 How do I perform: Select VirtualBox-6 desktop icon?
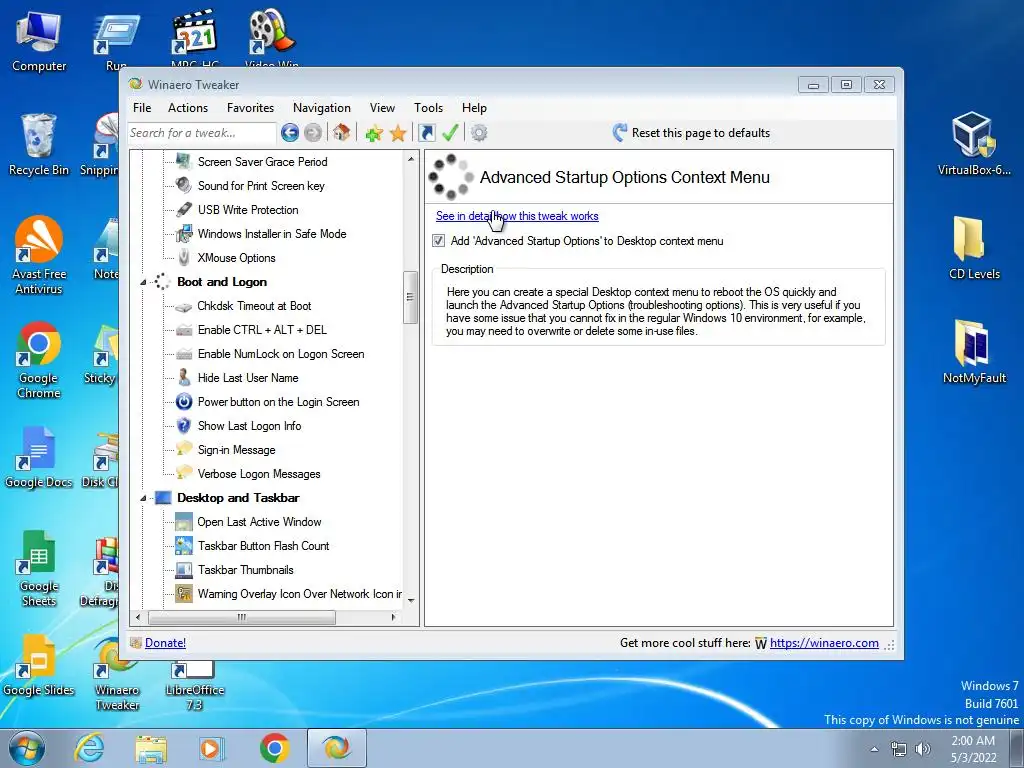[974, 144]
